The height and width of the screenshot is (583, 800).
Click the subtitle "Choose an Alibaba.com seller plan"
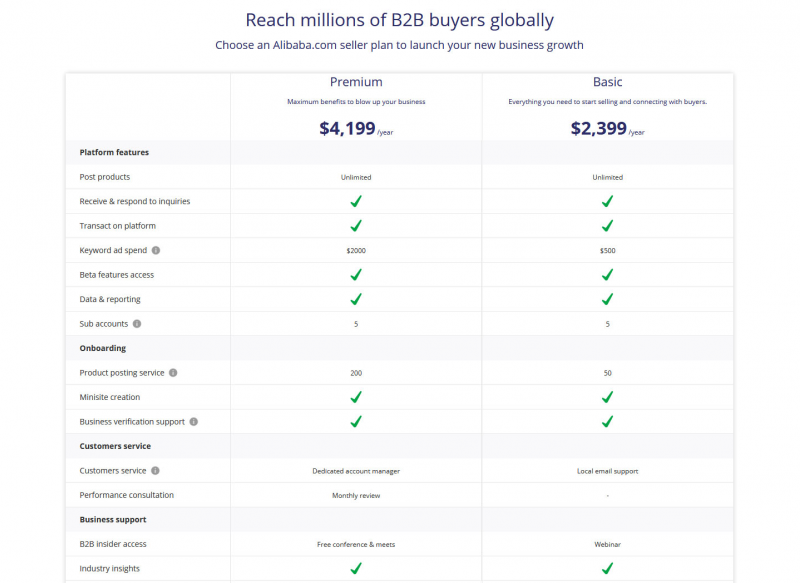pyautogui.click(x=399, y=45)
